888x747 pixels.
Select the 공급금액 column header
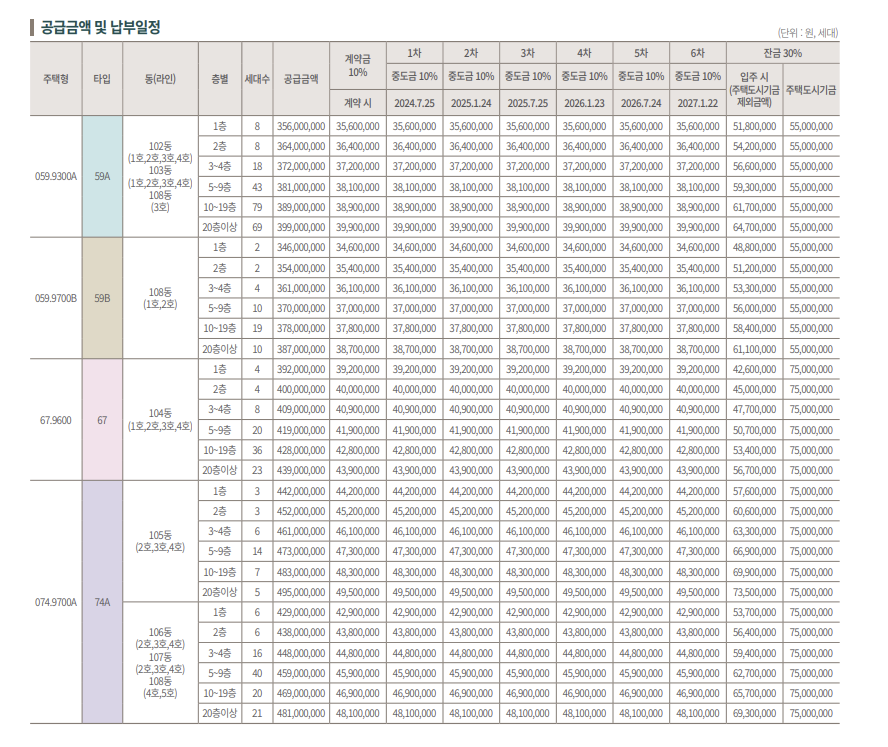point(301,79)
